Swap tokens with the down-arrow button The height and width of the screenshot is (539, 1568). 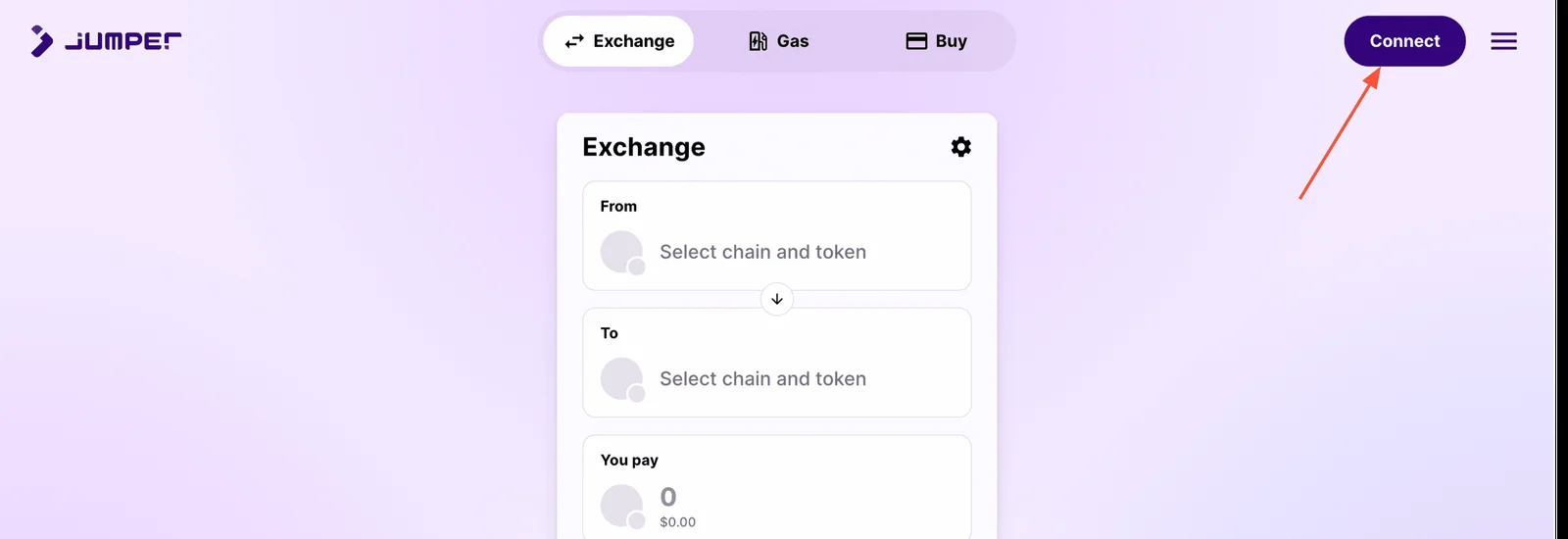pyautogui.click(x=777, y=299)
